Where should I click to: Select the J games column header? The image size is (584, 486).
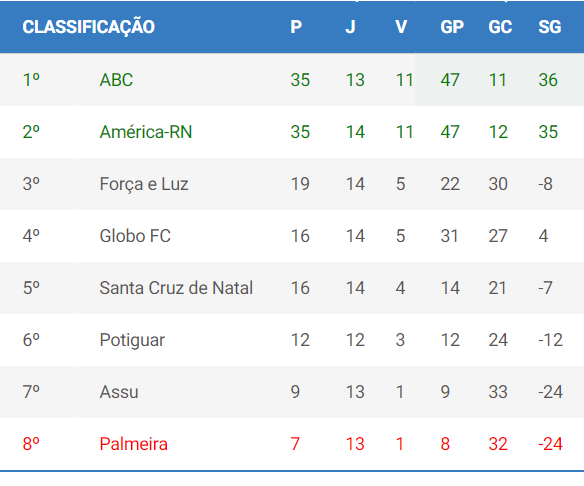(x=350, y=27)
